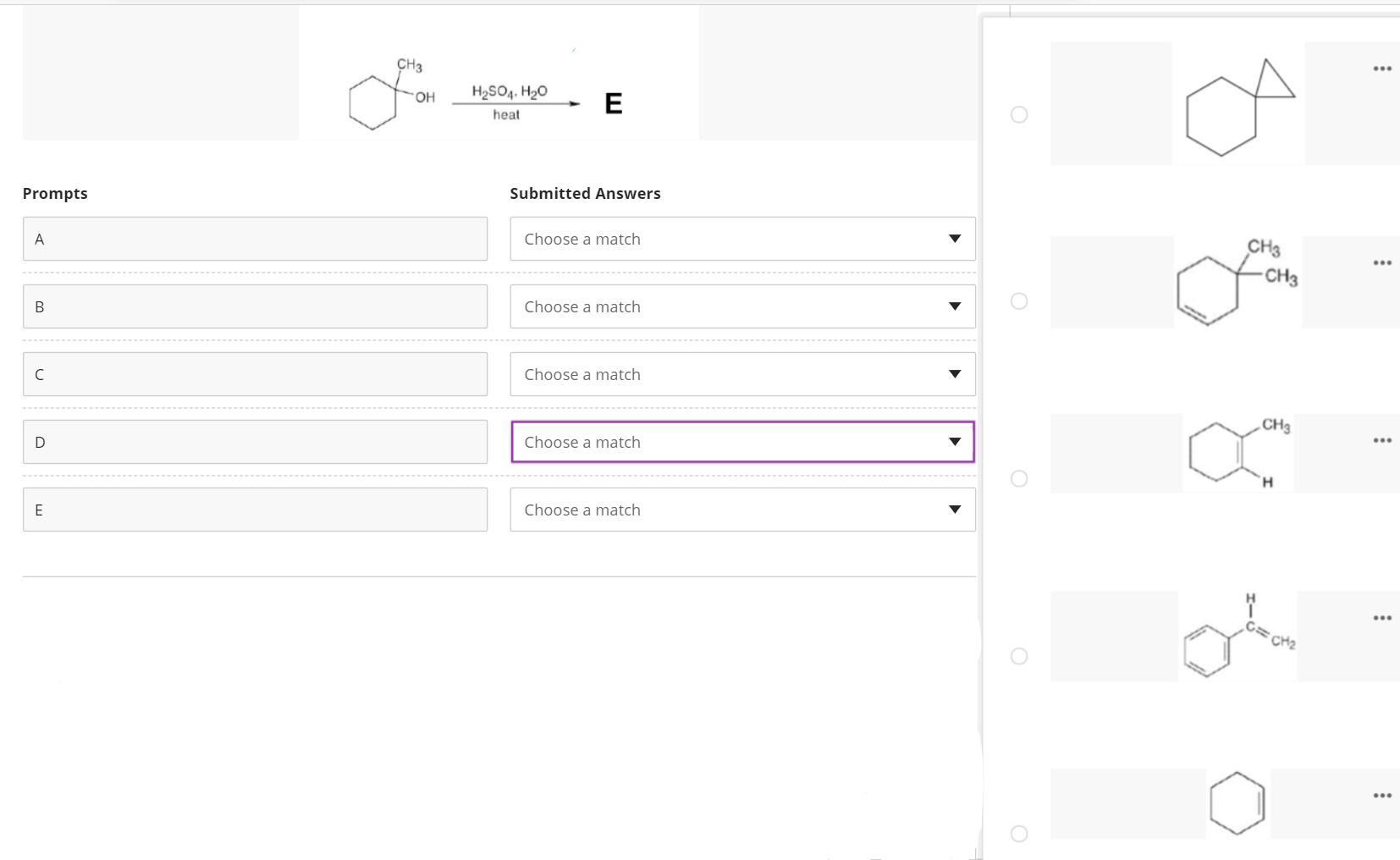Click the prompt A field
Screen dimensions: 1400x860
[255, 239]
